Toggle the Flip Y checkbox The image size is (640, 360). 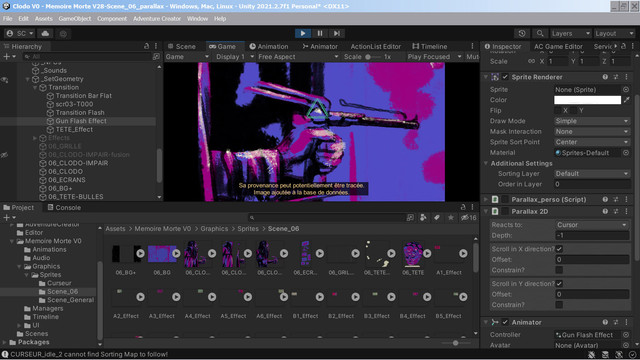pos(573,111)
